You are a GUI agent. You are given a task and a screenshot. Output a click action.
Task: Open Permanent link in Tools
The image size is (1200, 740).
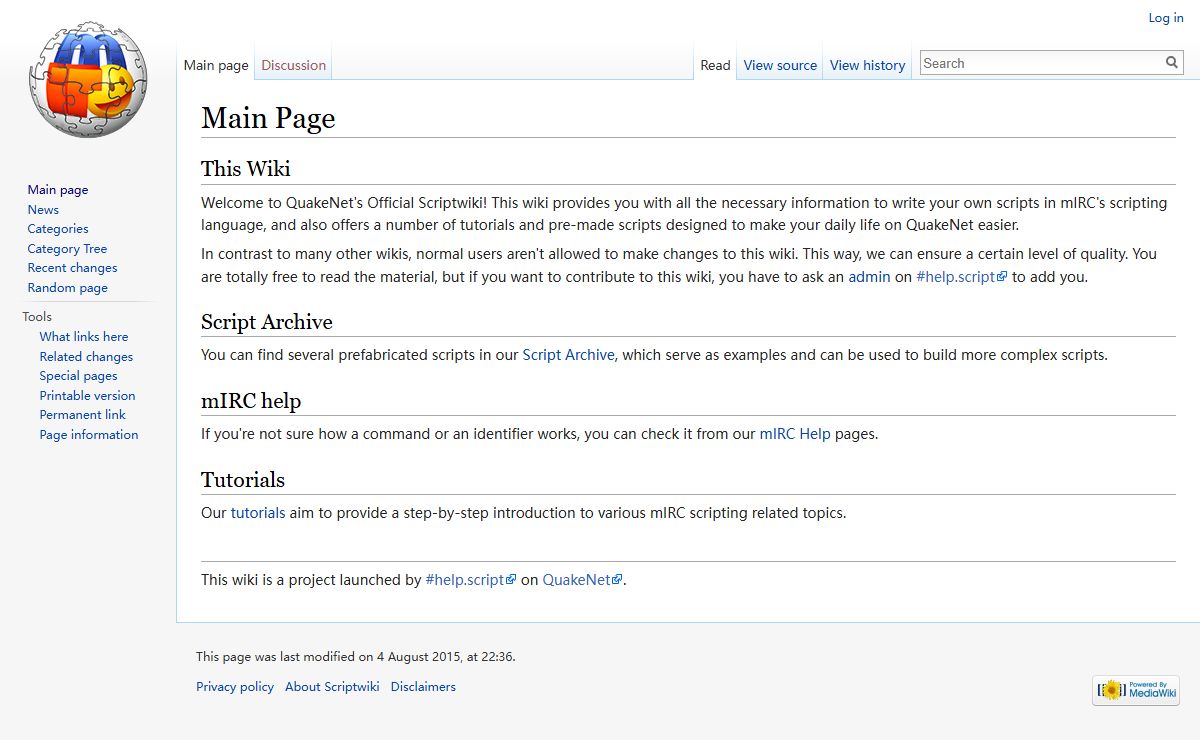pos(83,415)
